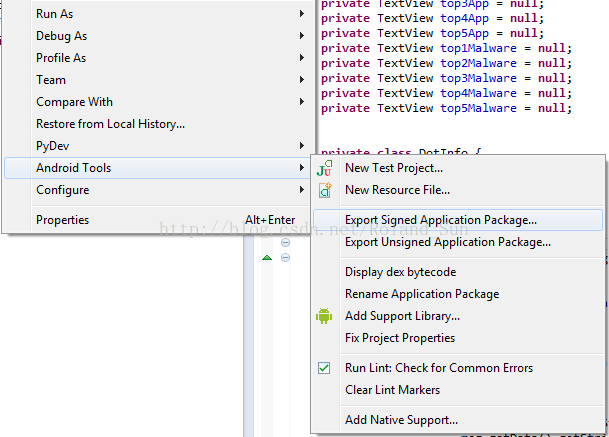Choose Clear Lint Markers
609x437 pixels.
[x=458, y=390]
